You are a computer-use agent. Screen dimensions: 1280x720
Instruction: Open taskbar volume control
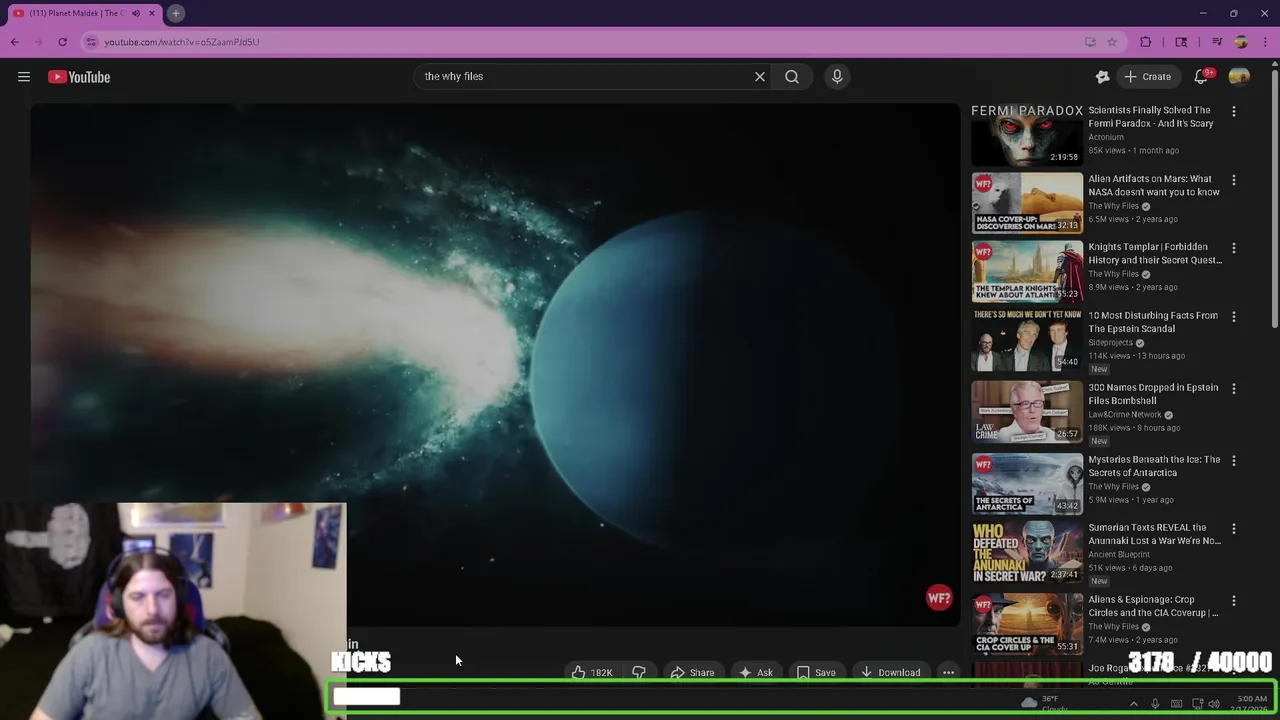click(1214, 704)
